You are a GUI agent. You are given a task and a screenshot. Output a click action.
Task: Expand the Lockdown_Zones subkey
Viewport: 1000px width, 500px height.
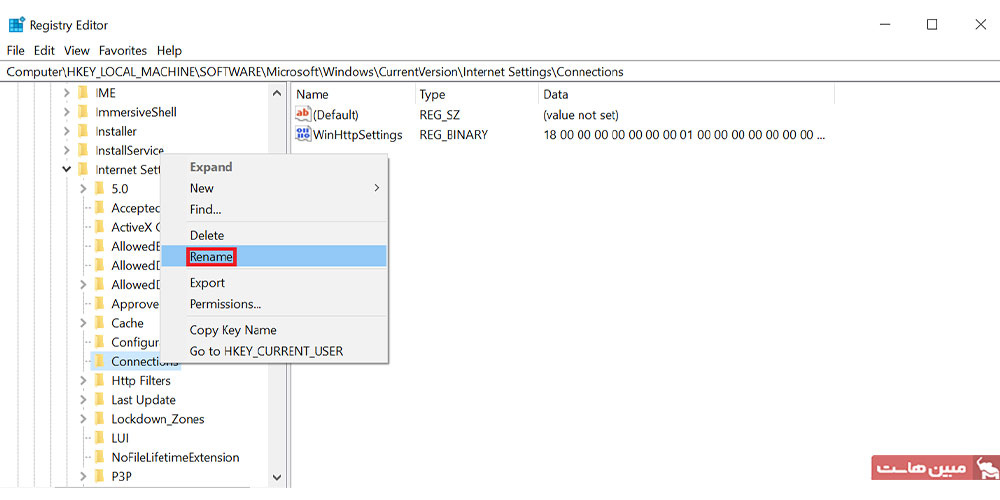tap(83, 419)
